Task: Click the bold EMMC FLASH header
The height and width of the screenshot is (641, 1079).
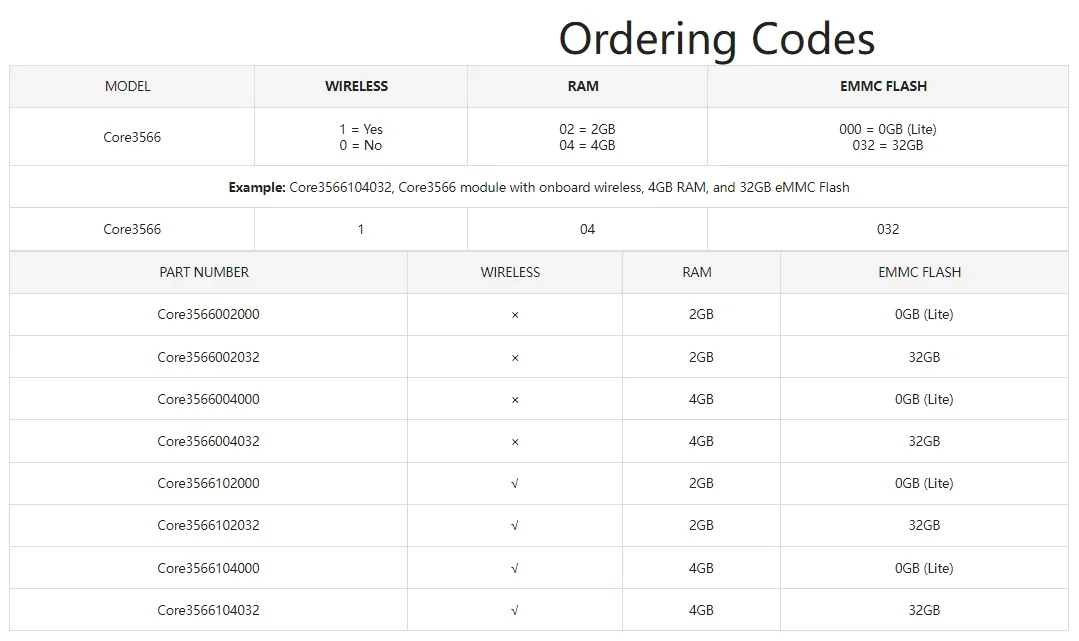Action: tap(883, 87)
